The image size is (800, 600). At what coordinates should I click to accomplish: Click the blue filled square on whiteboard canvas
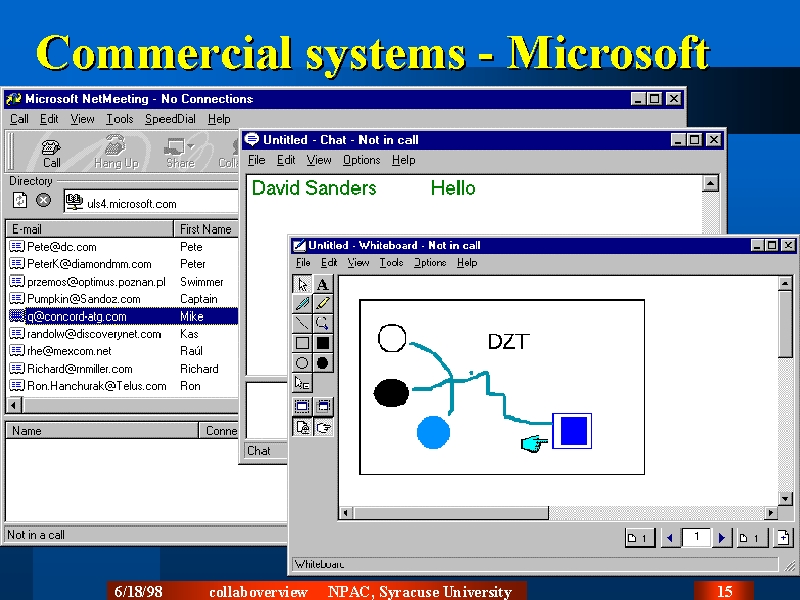click(x=573, y=431)
